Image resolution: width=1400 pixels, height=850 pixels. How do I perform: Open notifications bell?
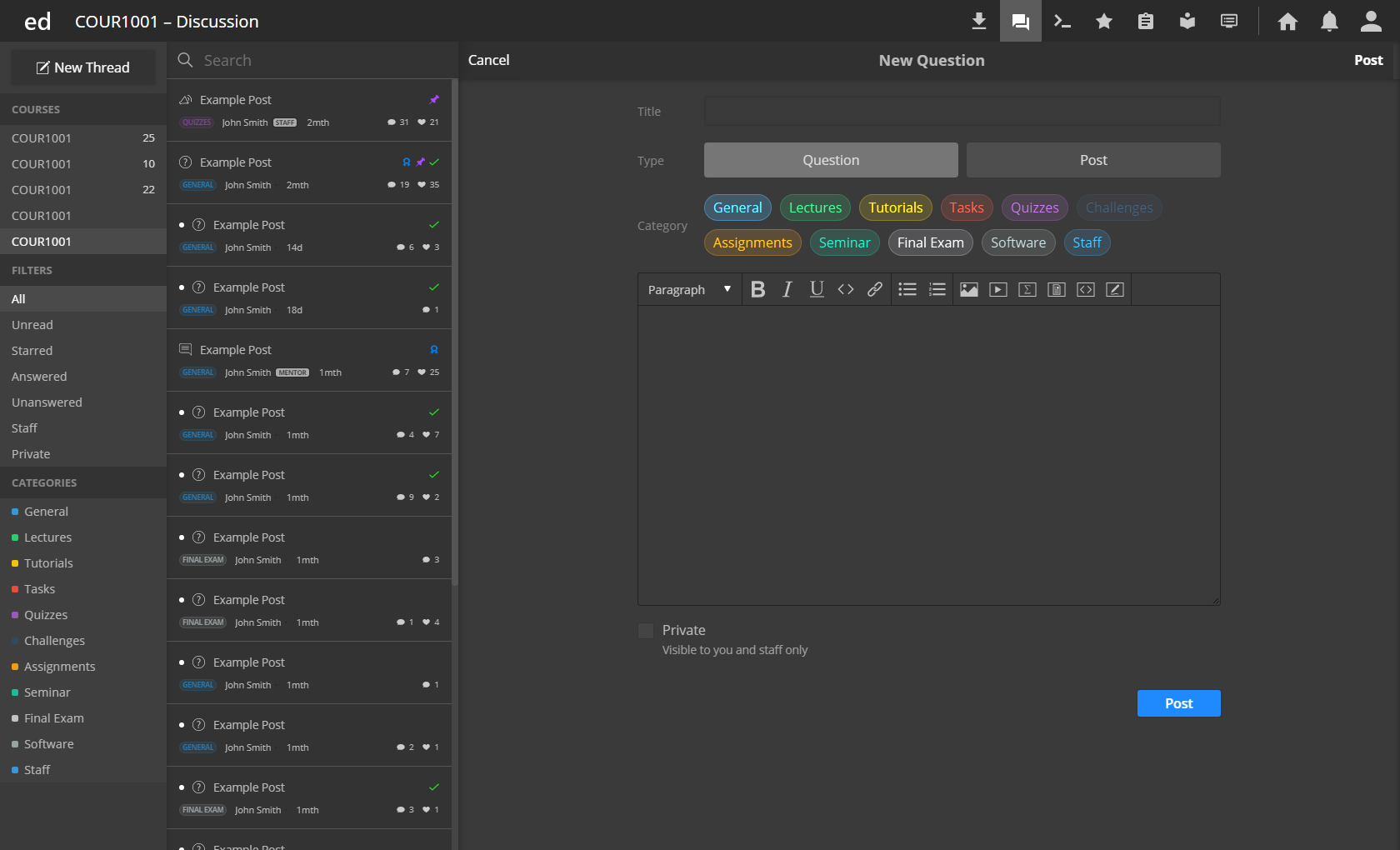tap(1328, 21)
